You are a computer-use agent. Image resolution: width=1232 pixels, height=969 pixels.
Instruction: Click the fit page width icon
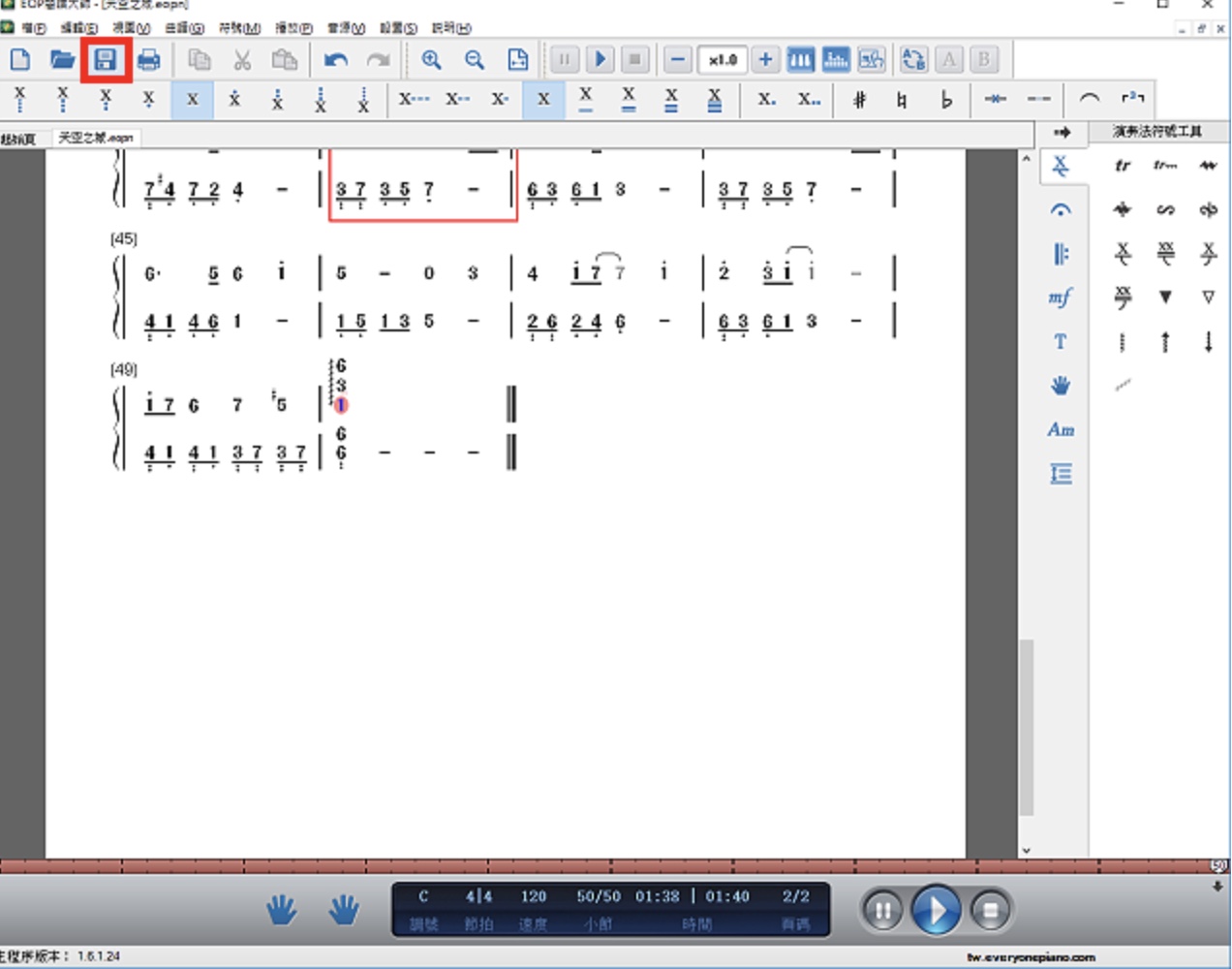(518, 60)
